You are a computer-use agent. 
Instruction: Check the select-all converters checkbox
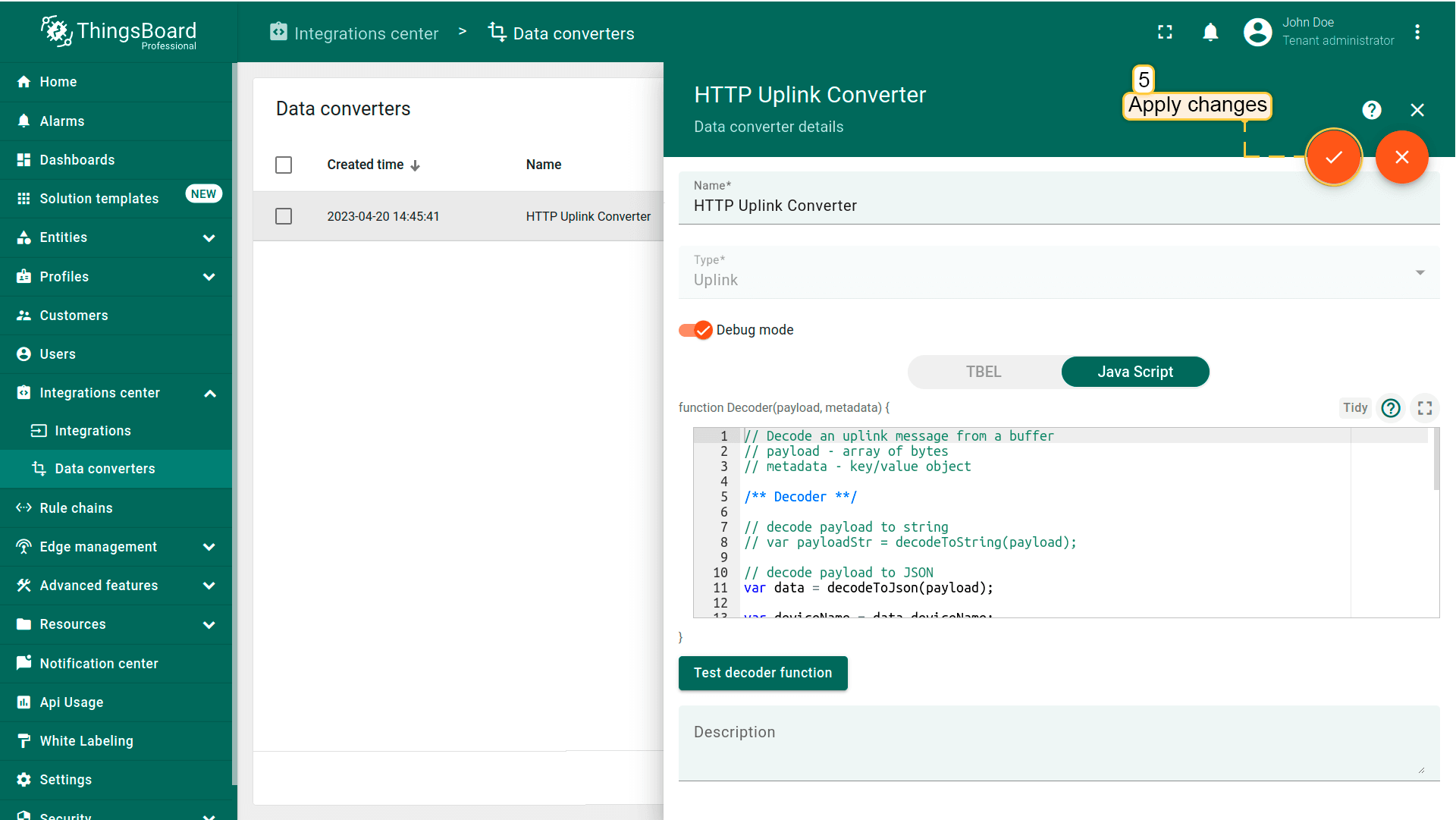coord(284,165)
